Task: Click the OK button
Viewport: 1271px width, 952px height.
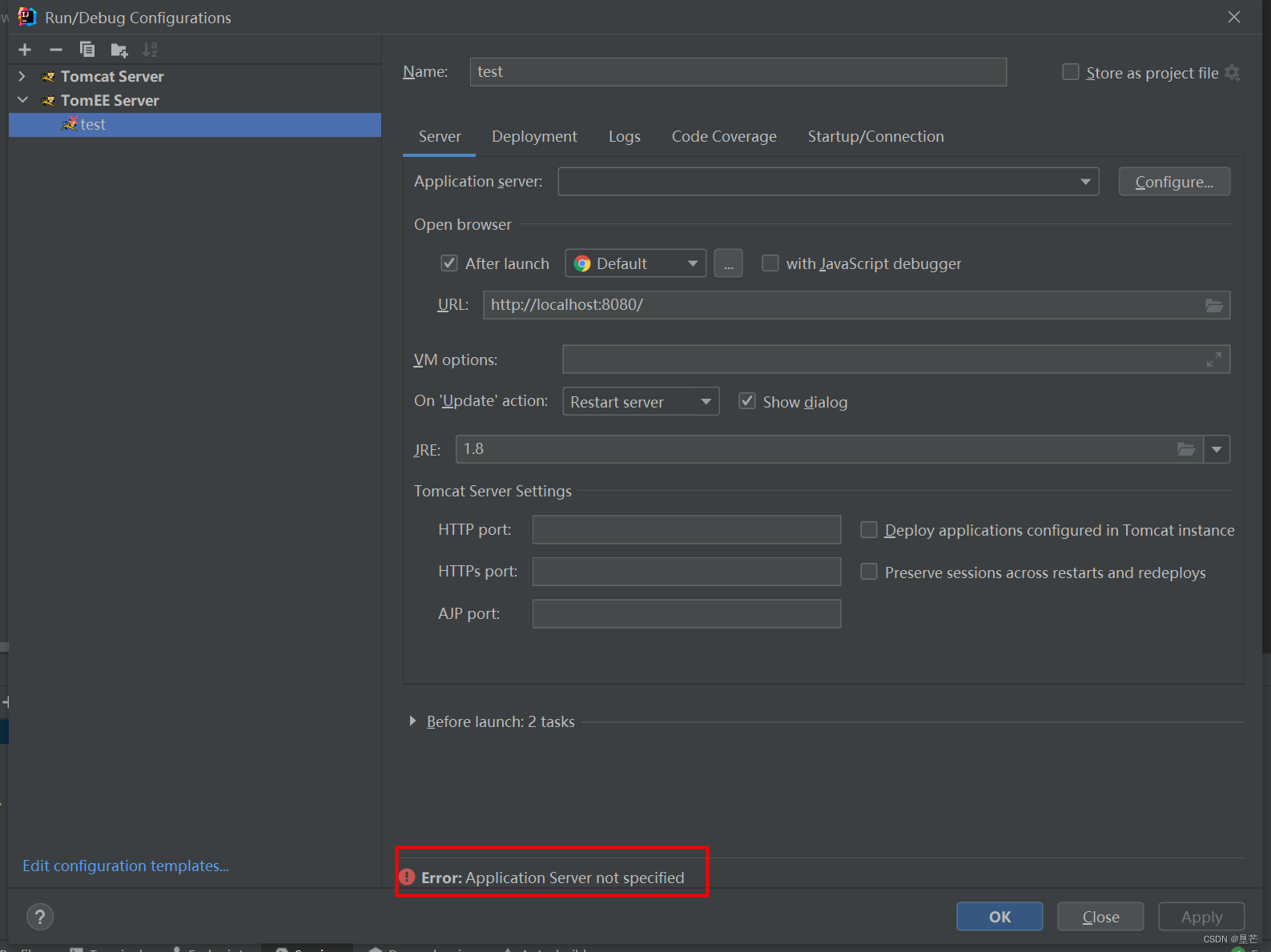Action: (1000, 917)
